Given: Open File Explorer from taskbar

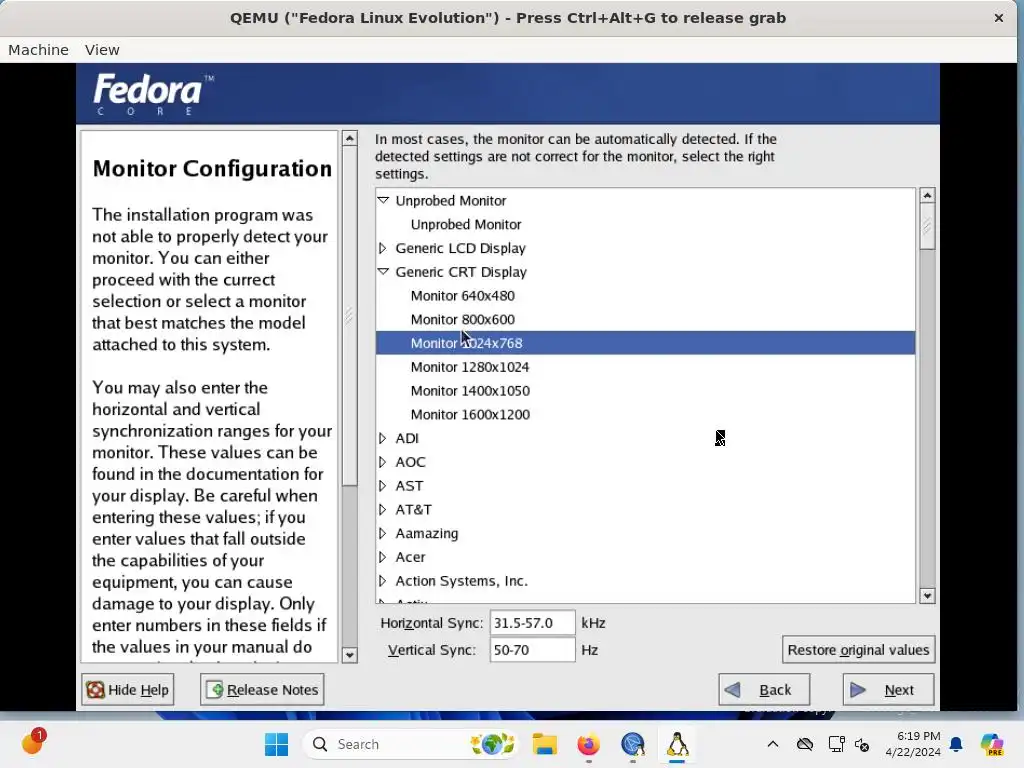Looking at the screenshot, I should point(544,744).
